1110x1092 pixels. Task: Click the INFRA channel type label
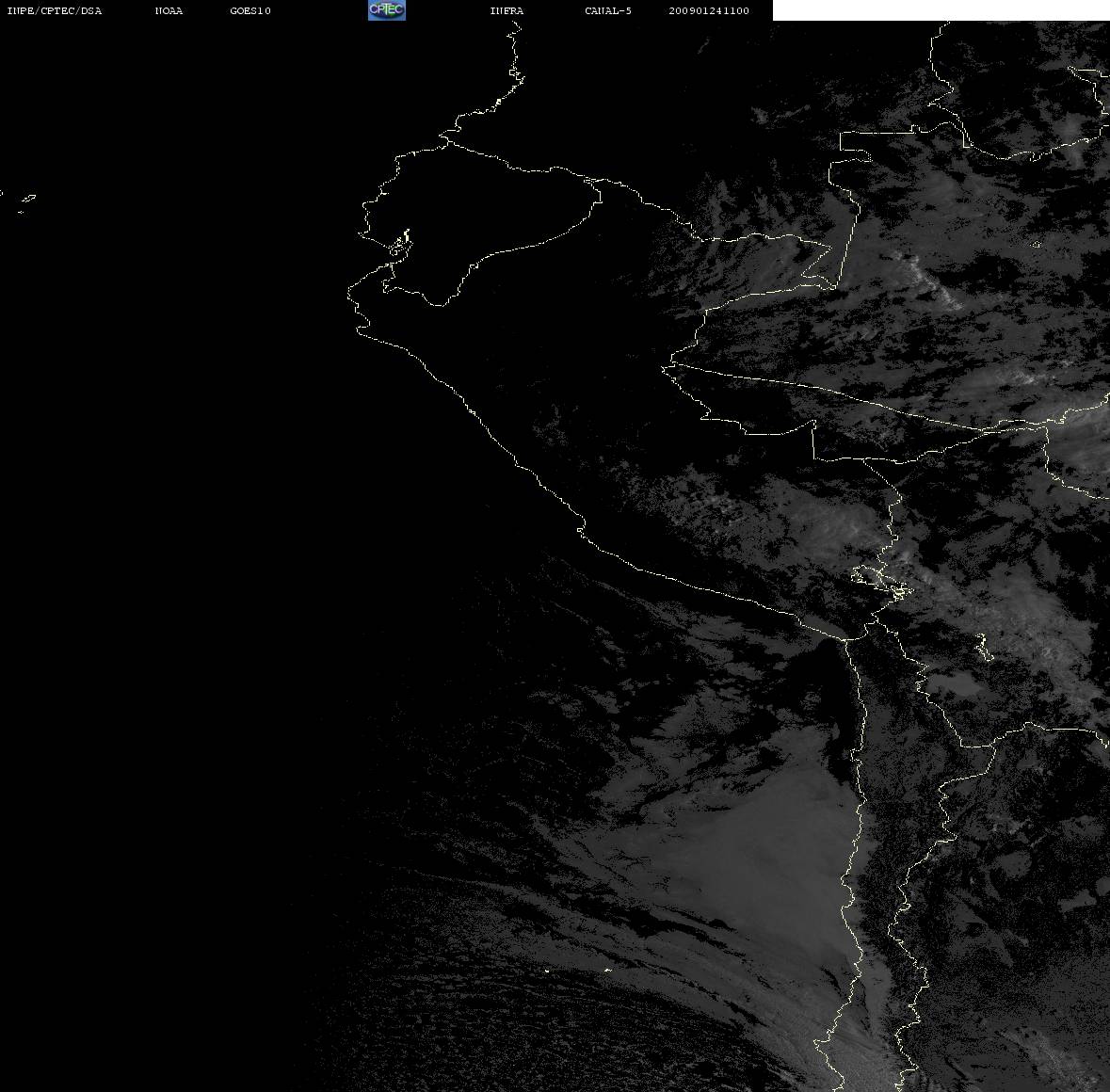click(x=507, y=10)
